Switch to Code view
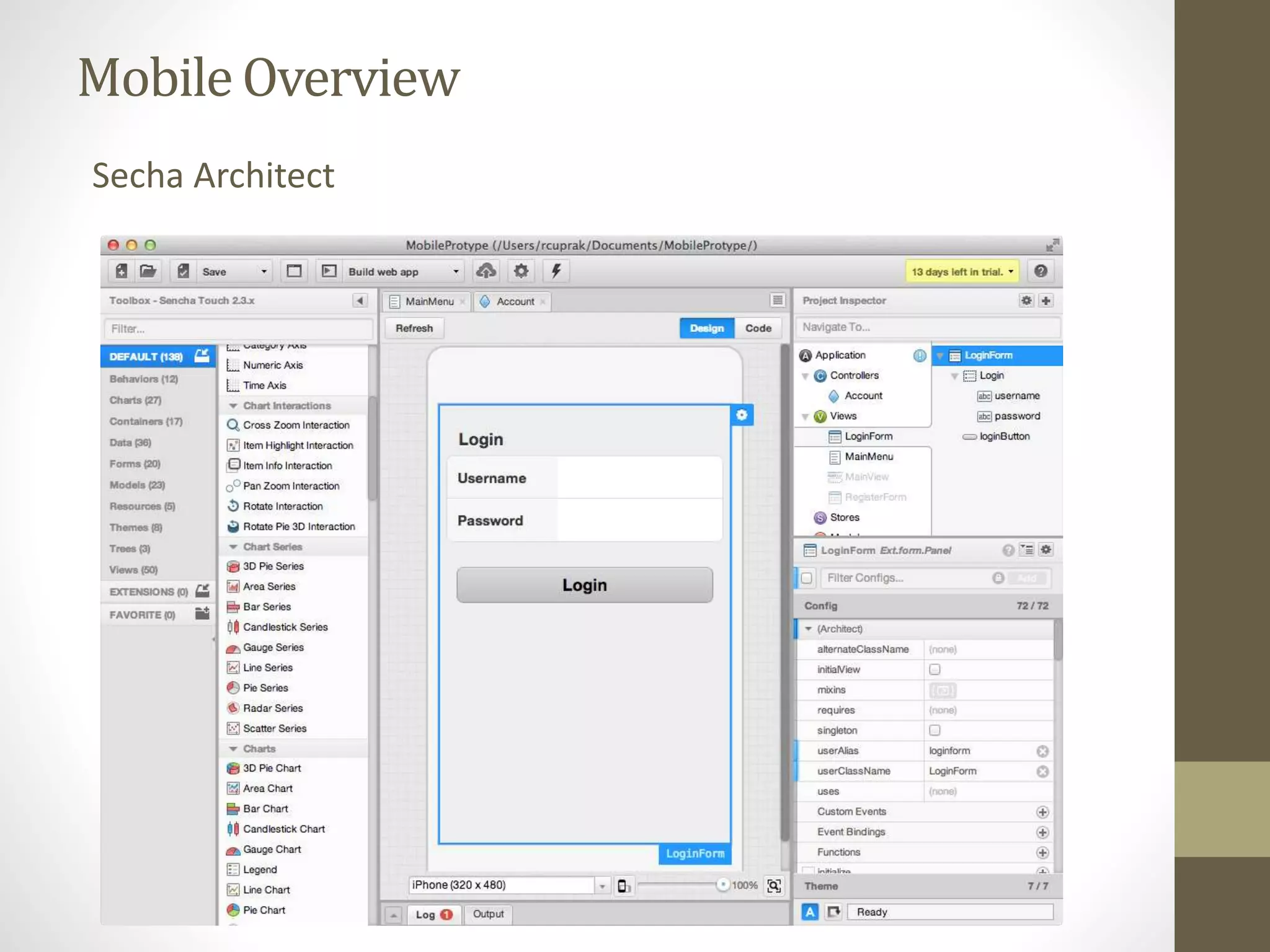The width and height of the screenshot is (1270, 952). point(758,328)
